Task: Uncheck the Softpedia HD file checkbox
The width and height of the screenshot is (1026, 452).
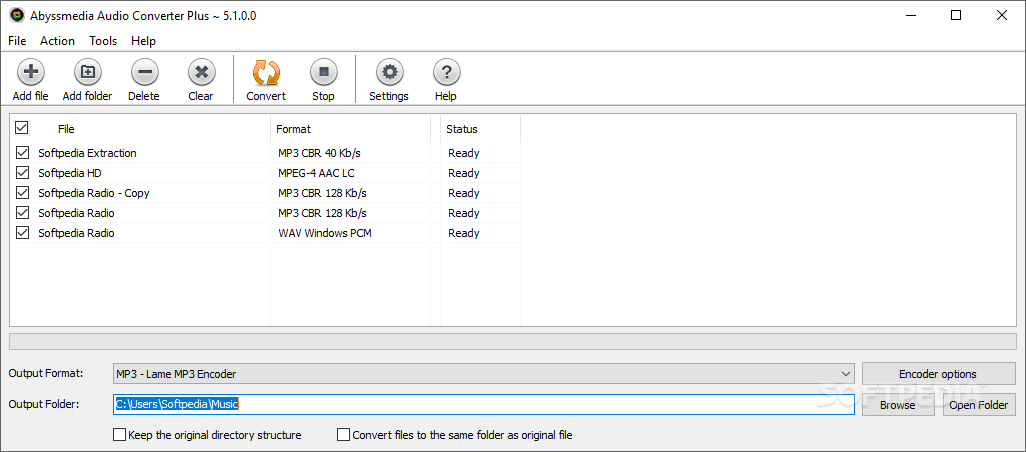Action: click(23, 173)
